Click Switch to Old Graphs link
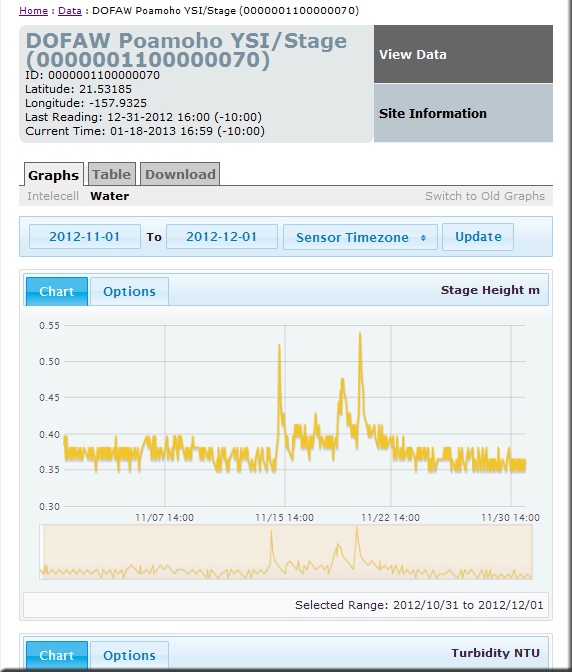The width and height of the screenshot is (572, 672). pyautogui.click(x=485, y=196)
